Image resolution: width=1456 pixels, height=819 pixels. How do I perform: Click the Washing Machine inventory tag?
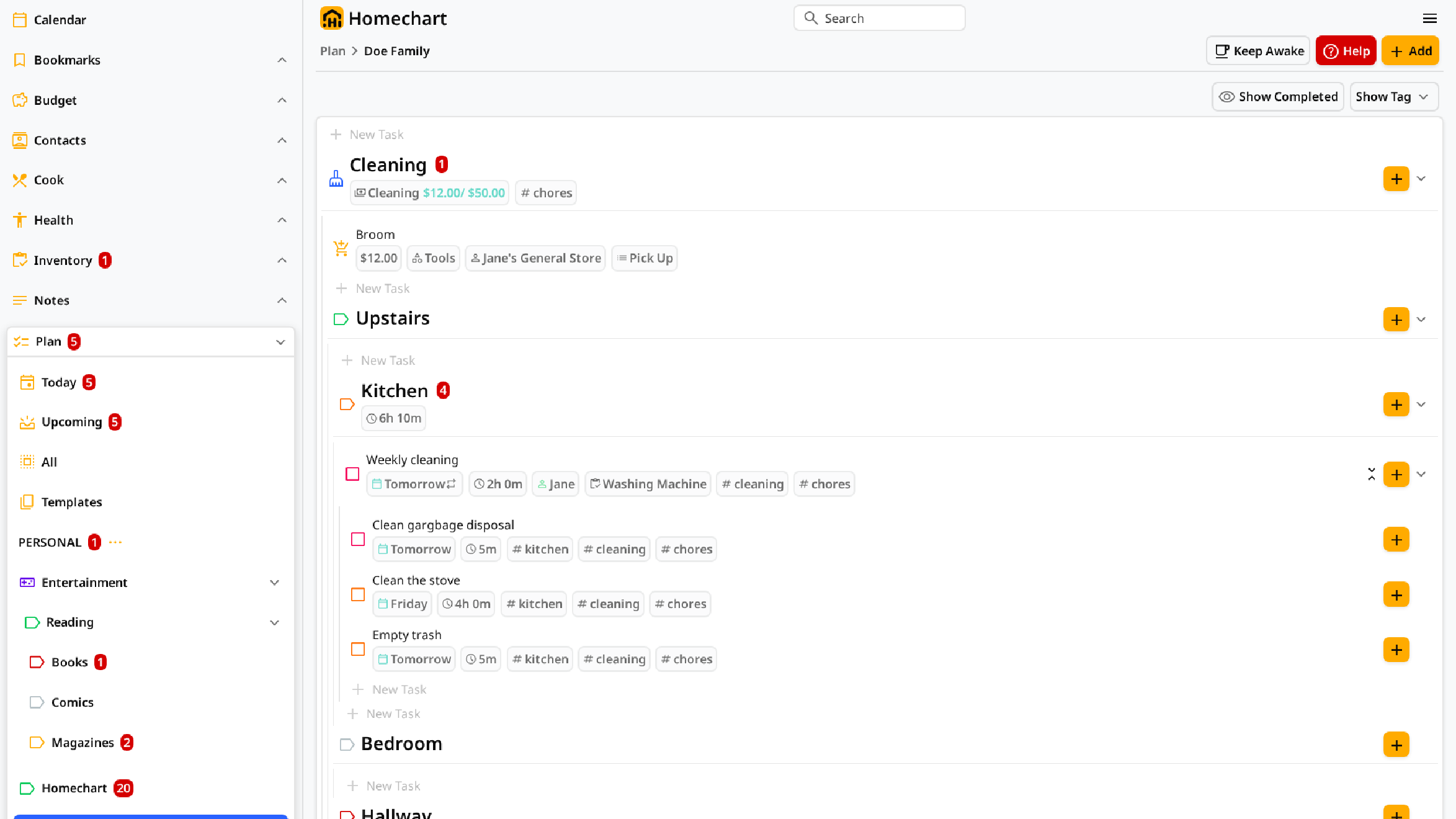[648, 484]
